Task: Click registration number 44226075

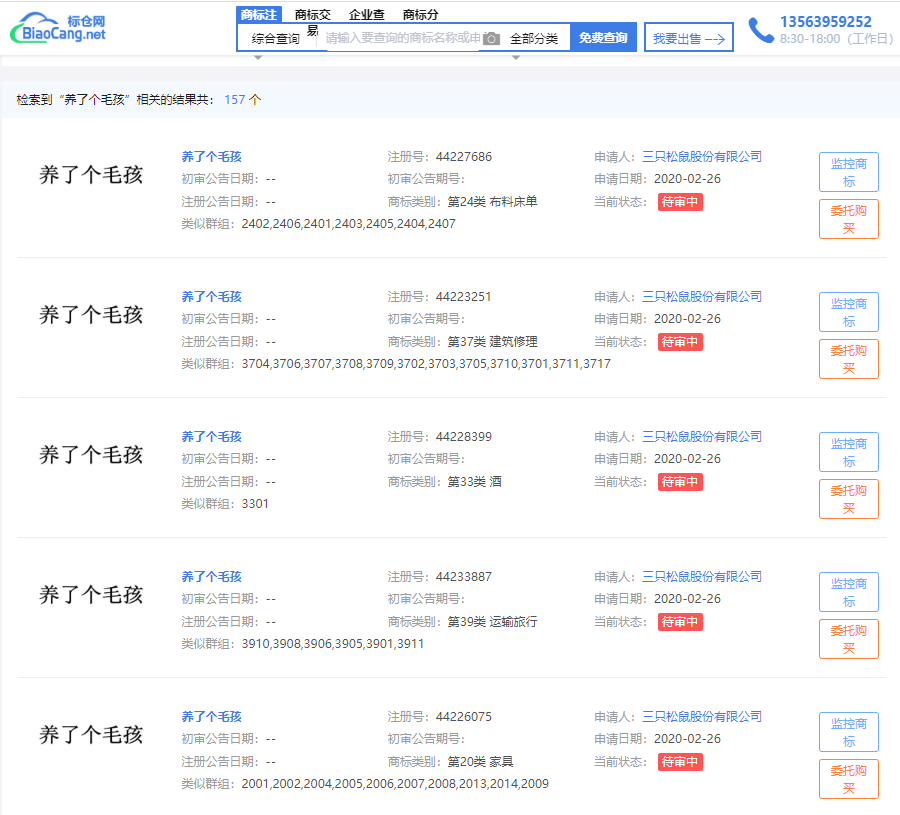Action: click(x=464, y=717)
